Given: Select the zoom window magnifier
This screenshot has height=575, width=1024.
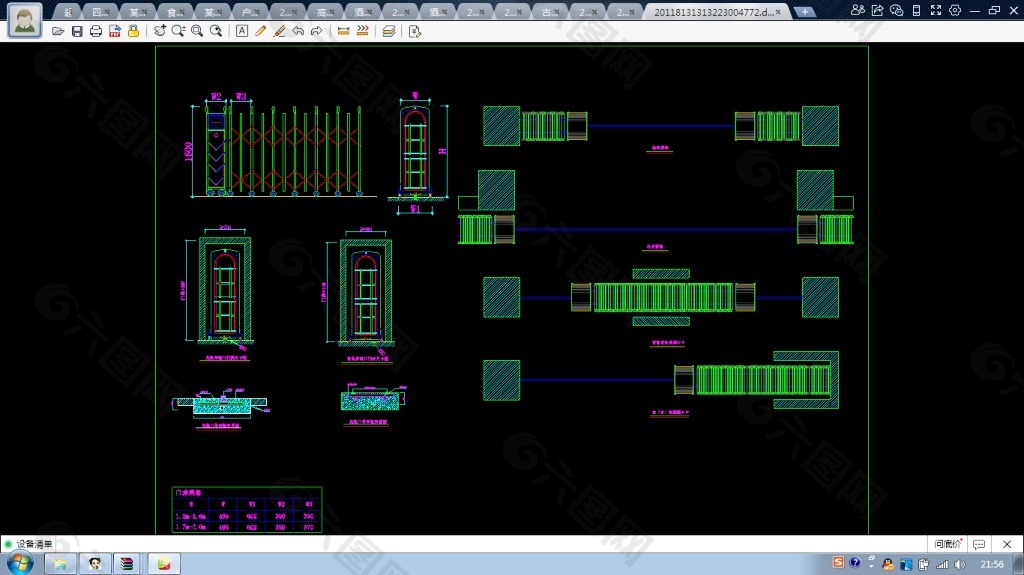Looking at the screenshot, I should tap(197, 31).
